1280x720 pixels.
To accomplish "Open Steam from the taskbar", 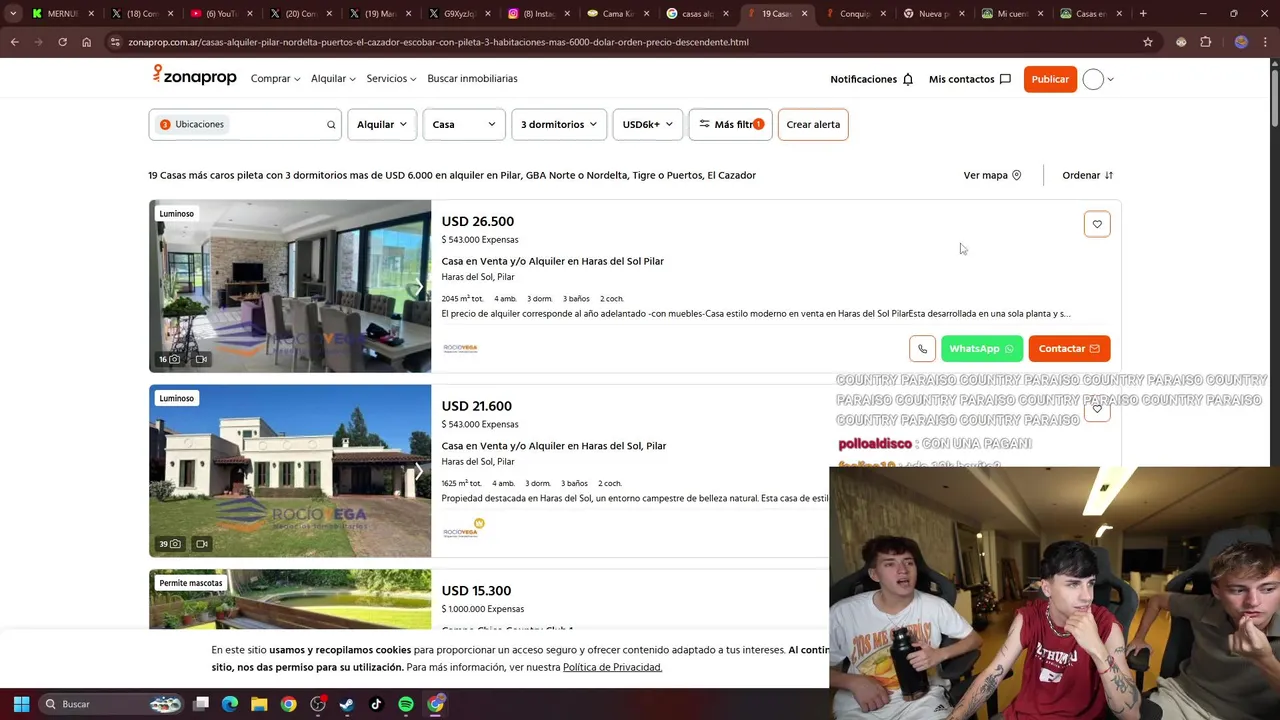I will [x=346, y=704].
